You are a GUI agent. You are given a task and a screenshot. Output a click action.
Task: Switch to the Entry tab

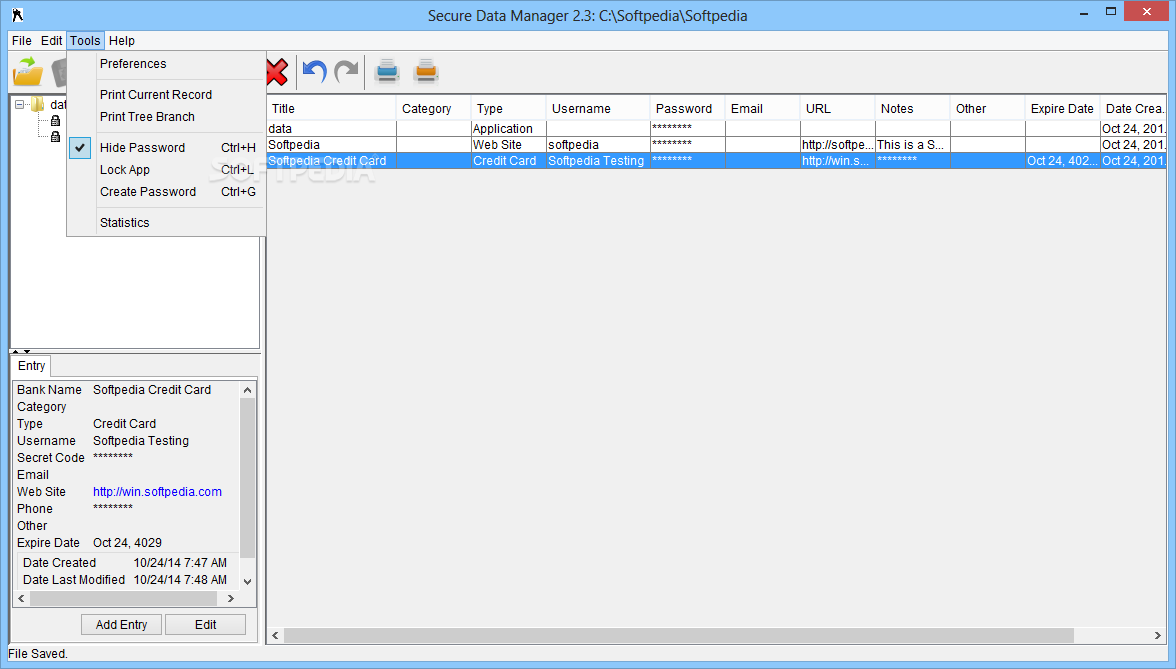pos(32,366)
